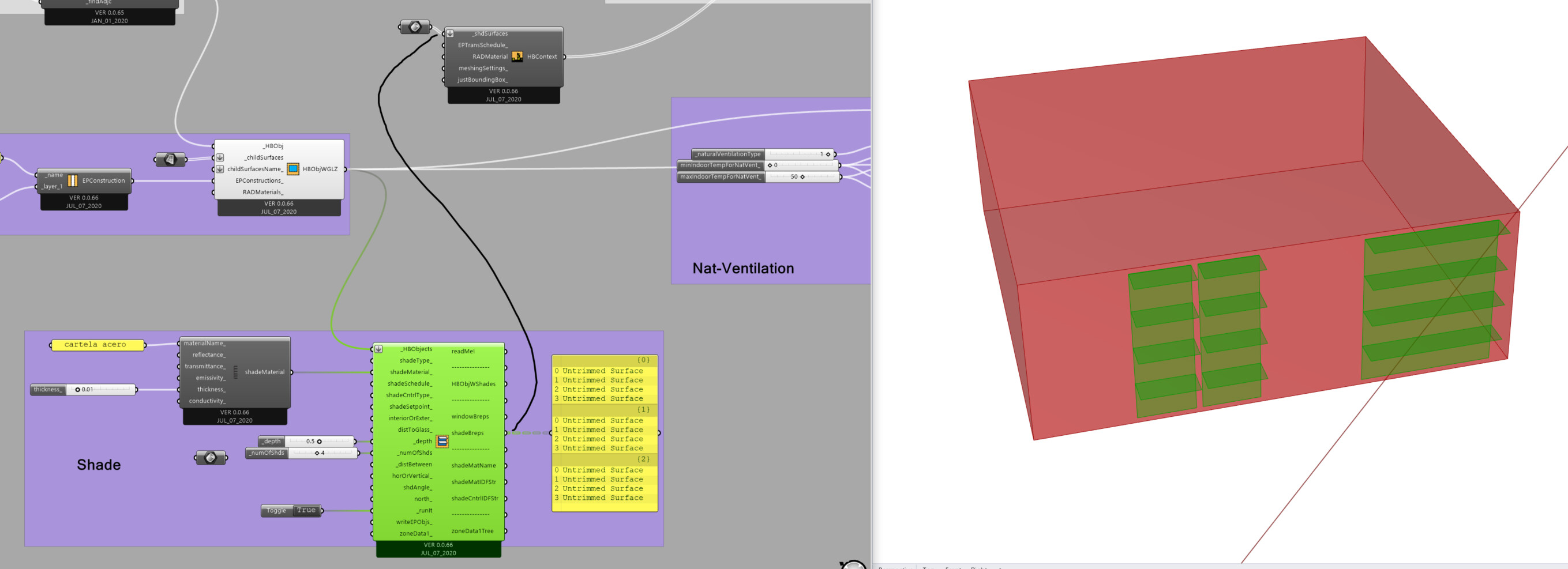Image resolution: width=1568 pixels, height=569 pixels.
Task: Click the flatten arrow on childSurfacesName_ input
Action: click(x=220, y=169)
